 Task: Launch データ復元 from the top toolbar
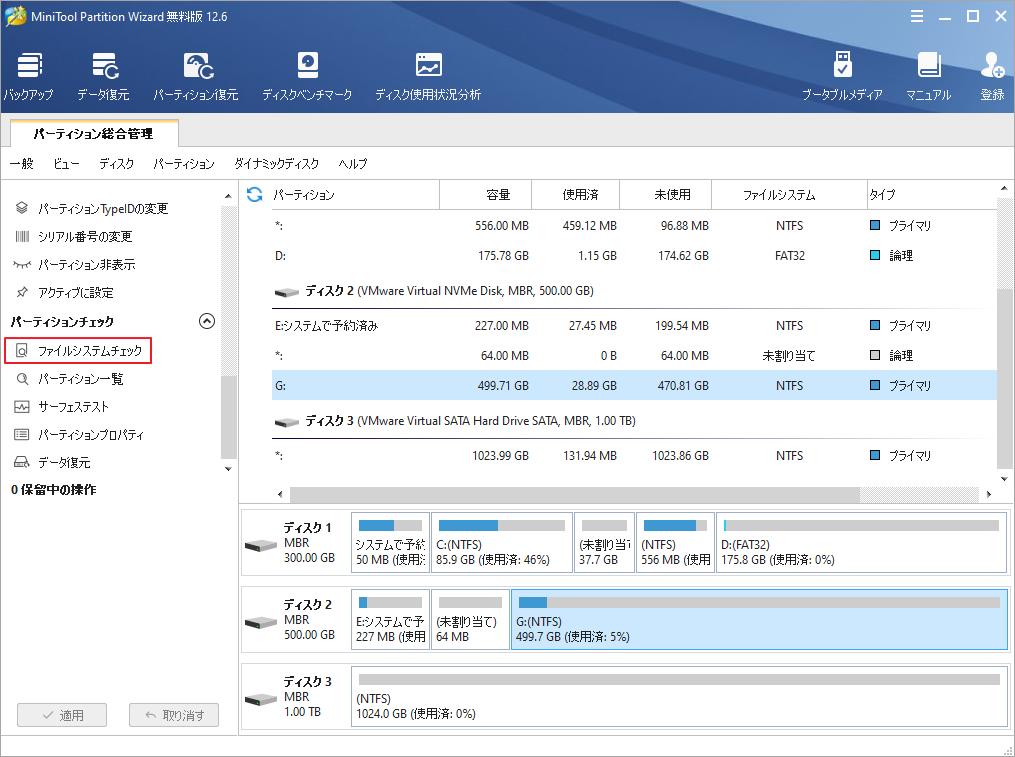click(x=104, y=76)
